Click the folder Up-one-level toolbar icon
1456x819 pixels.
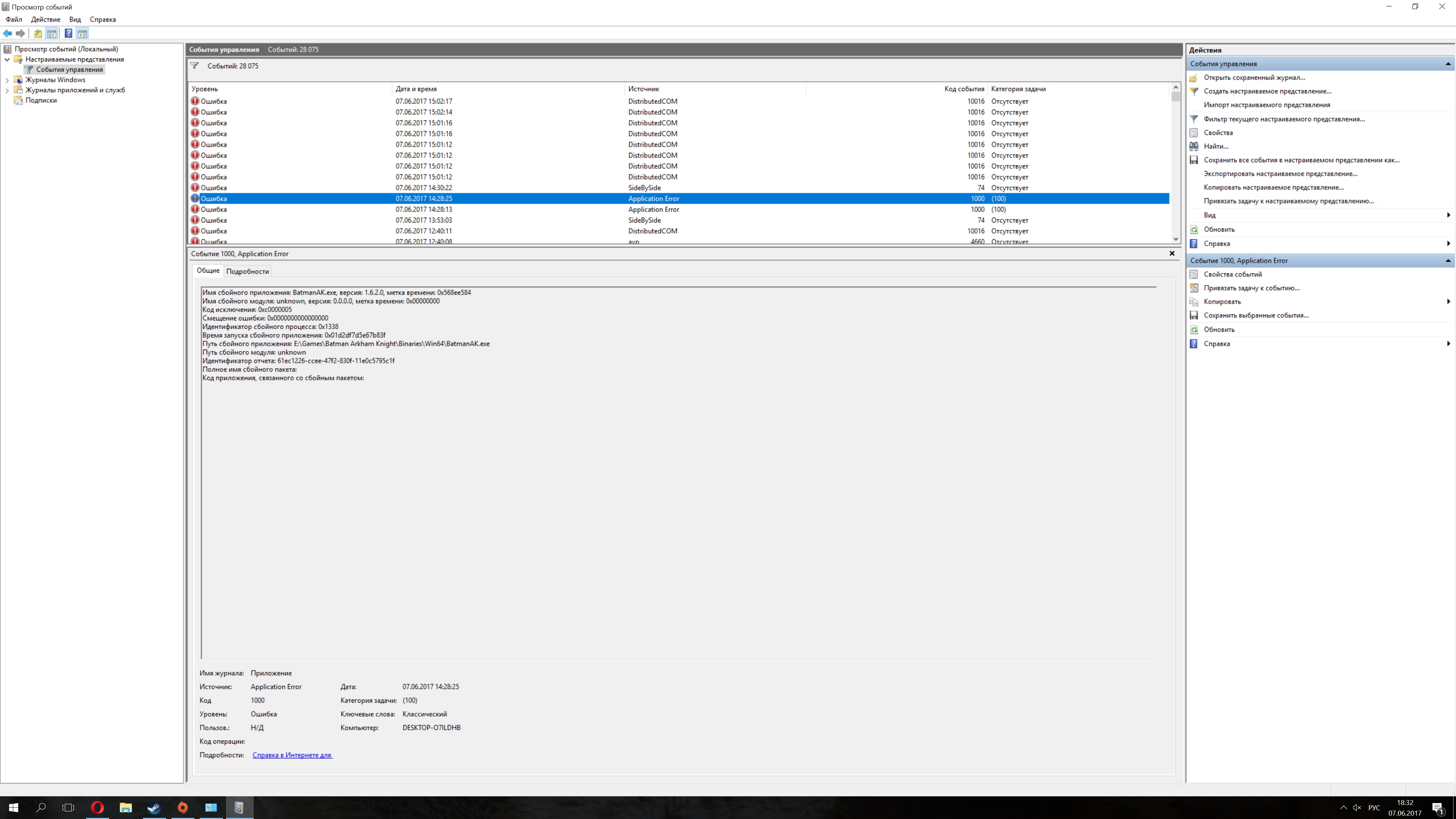[38, 33]
